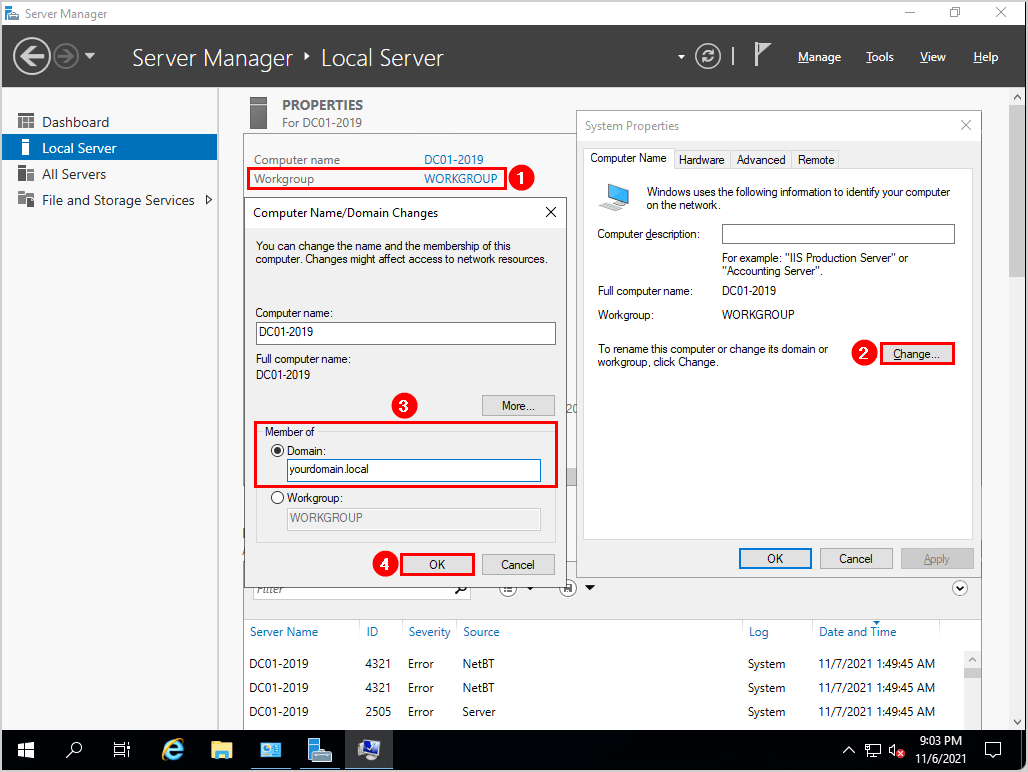Switch to the Advanced tab
Screen dimensions: 1028x772
(x=761, y=160)
